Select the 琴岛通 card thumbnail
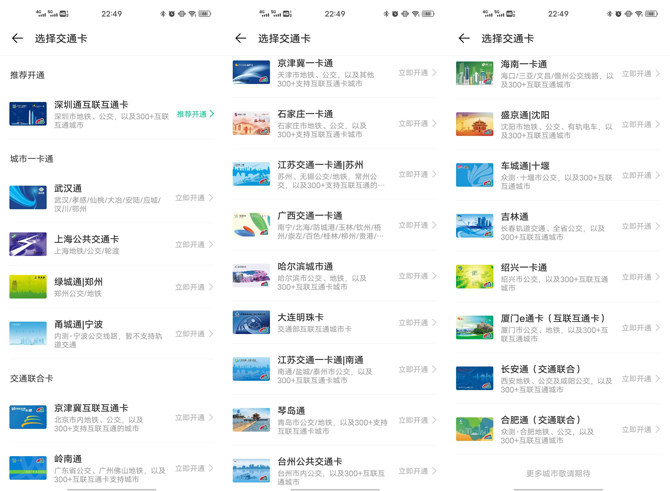 point(251,420)
